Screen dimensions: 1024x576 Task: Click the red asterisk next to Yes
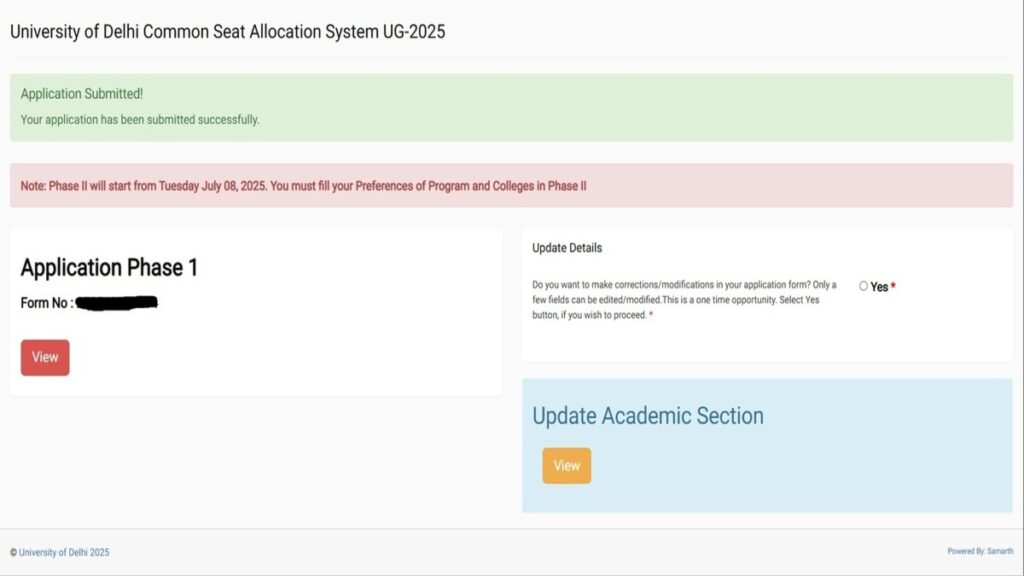pos(893,287)
